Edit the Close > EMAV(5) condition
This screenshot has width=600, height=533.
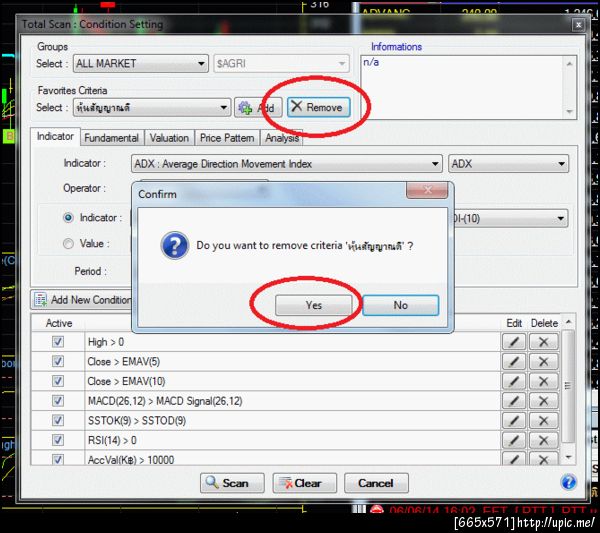click(x=514, y=362)
